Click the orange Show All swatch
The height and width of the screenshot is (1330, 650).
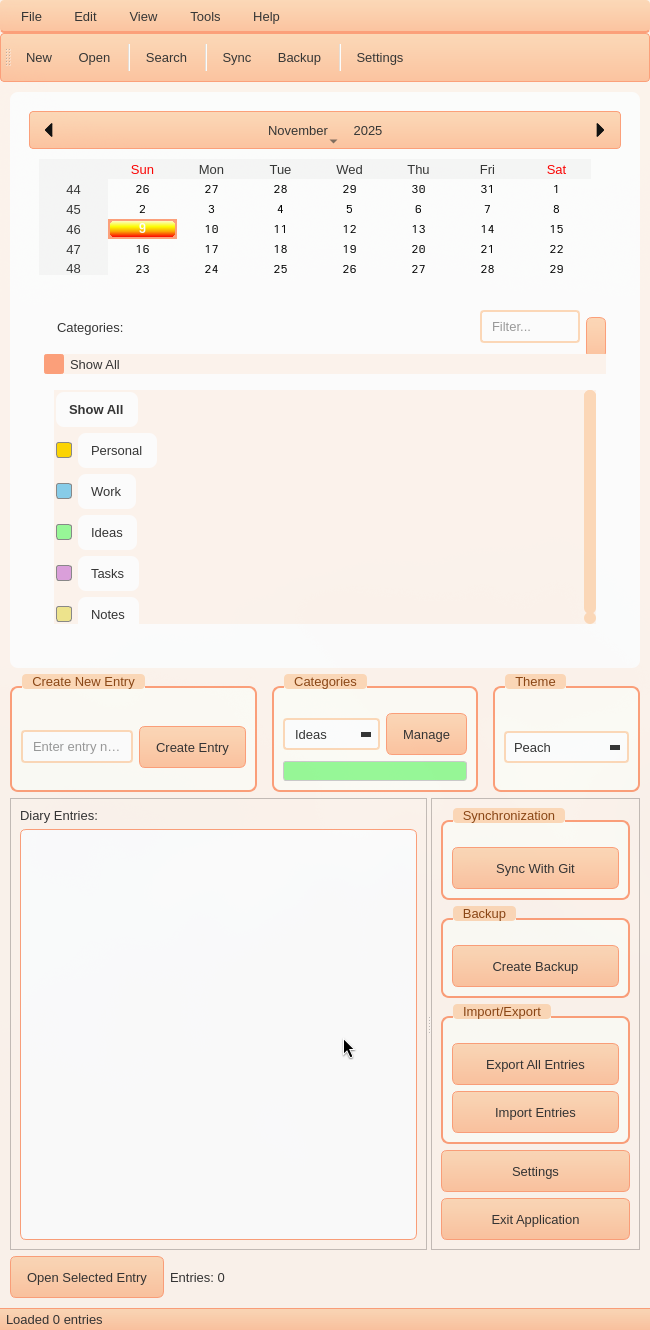pyautogui.click(x=54, y=364)
